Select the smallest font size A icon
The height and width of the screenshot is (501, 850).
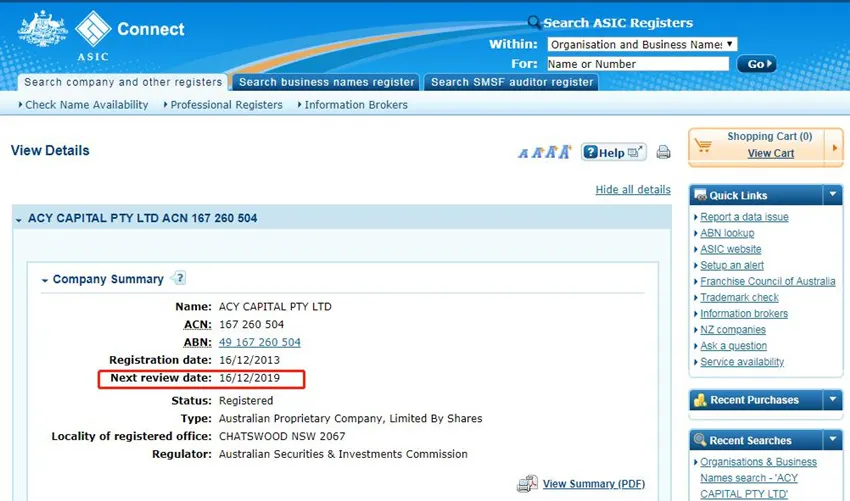[x=523, y=153]
